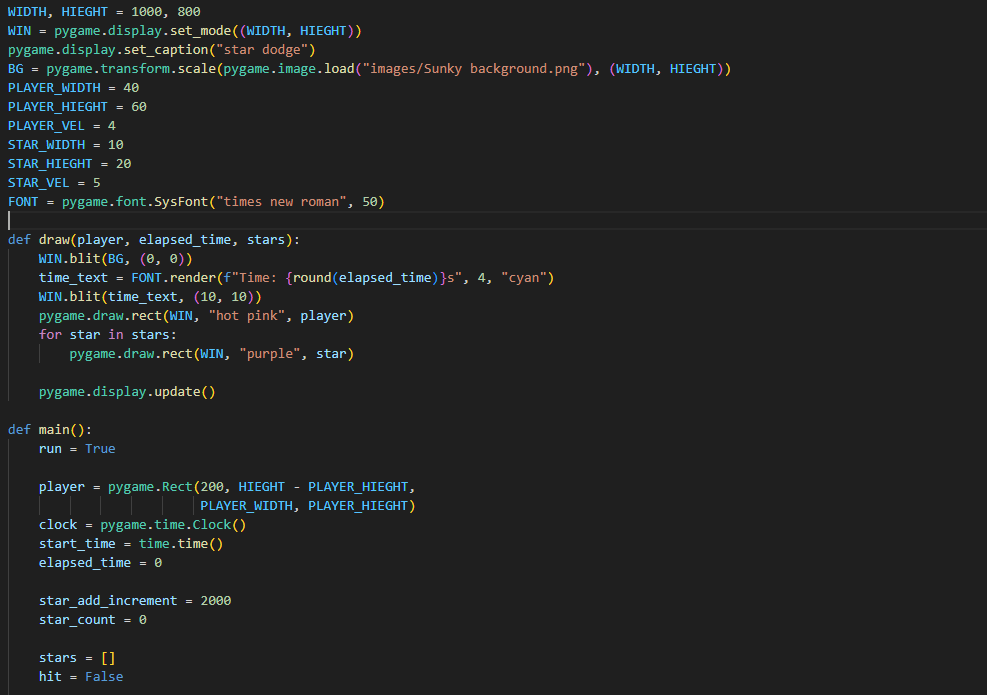Click the False value in hit assignment
Viewport: 987px width, 695px height.
tap(104, 677)
